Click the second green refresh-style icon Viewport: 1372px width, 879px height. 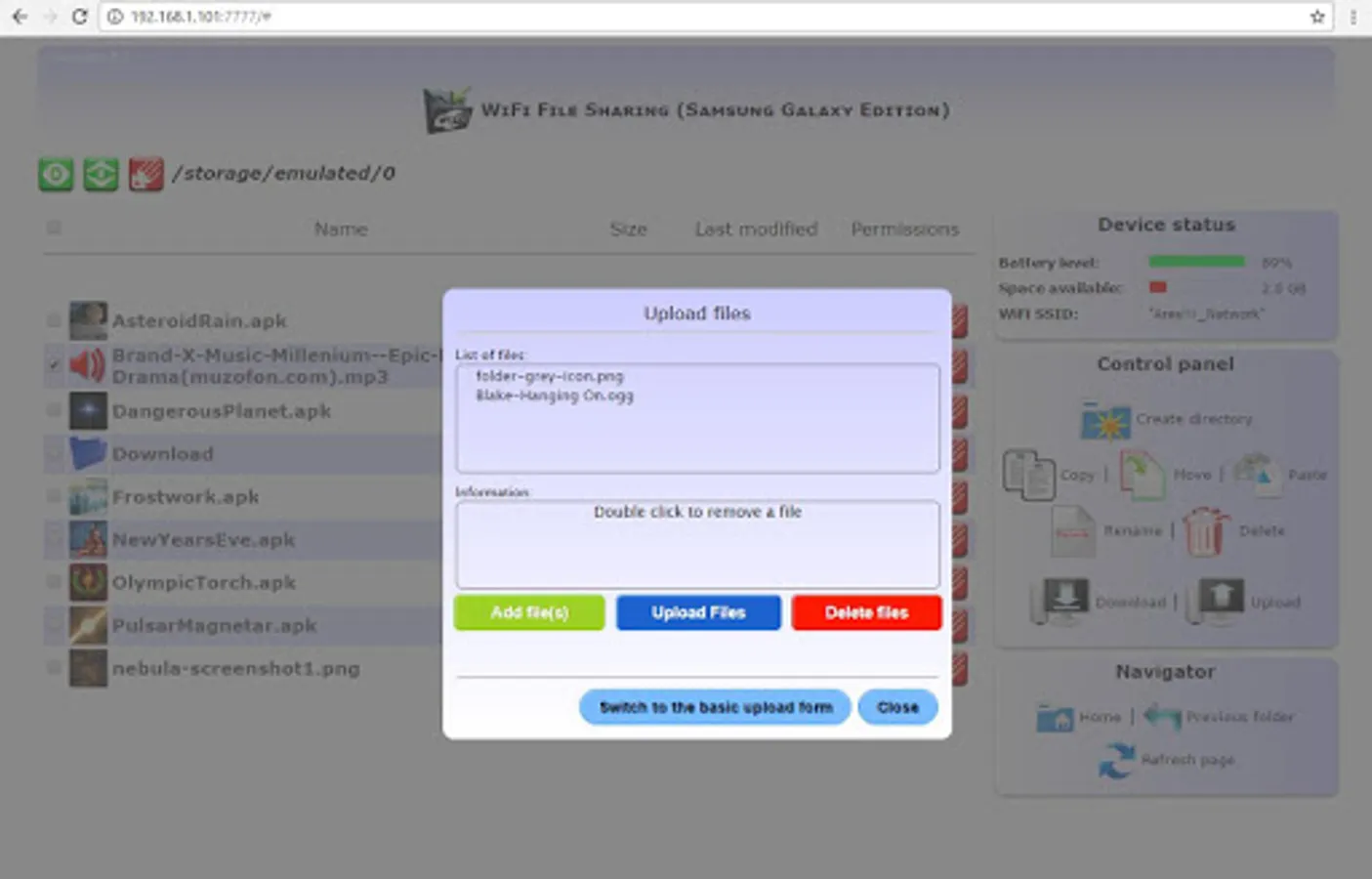101,174
